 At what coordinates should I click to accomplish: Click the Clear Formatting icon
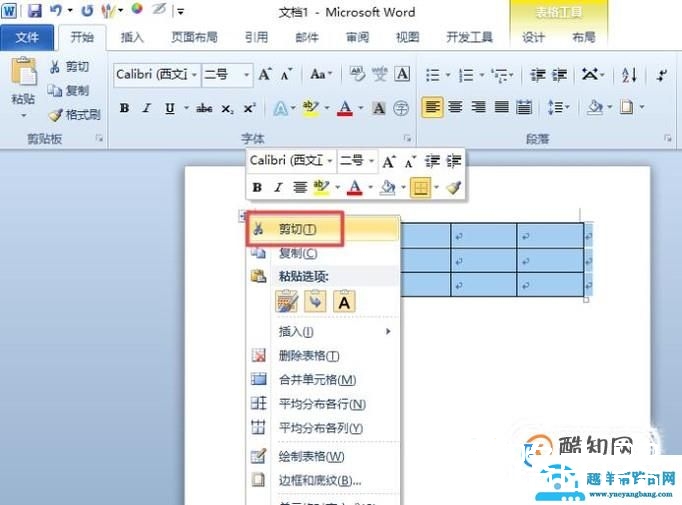click(358, 74)
